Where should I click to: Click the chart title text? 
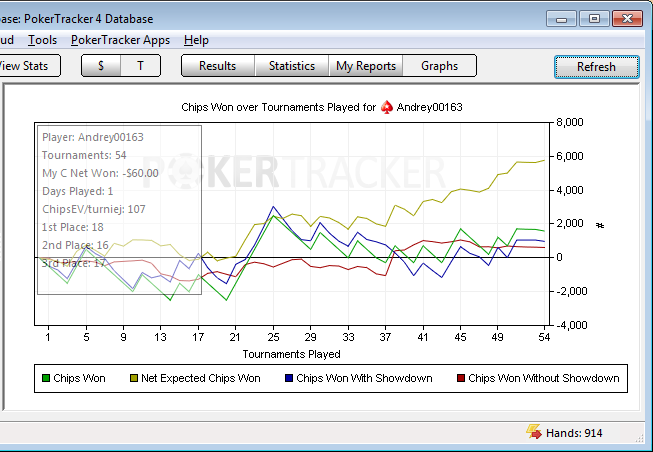tap(322, 107)
